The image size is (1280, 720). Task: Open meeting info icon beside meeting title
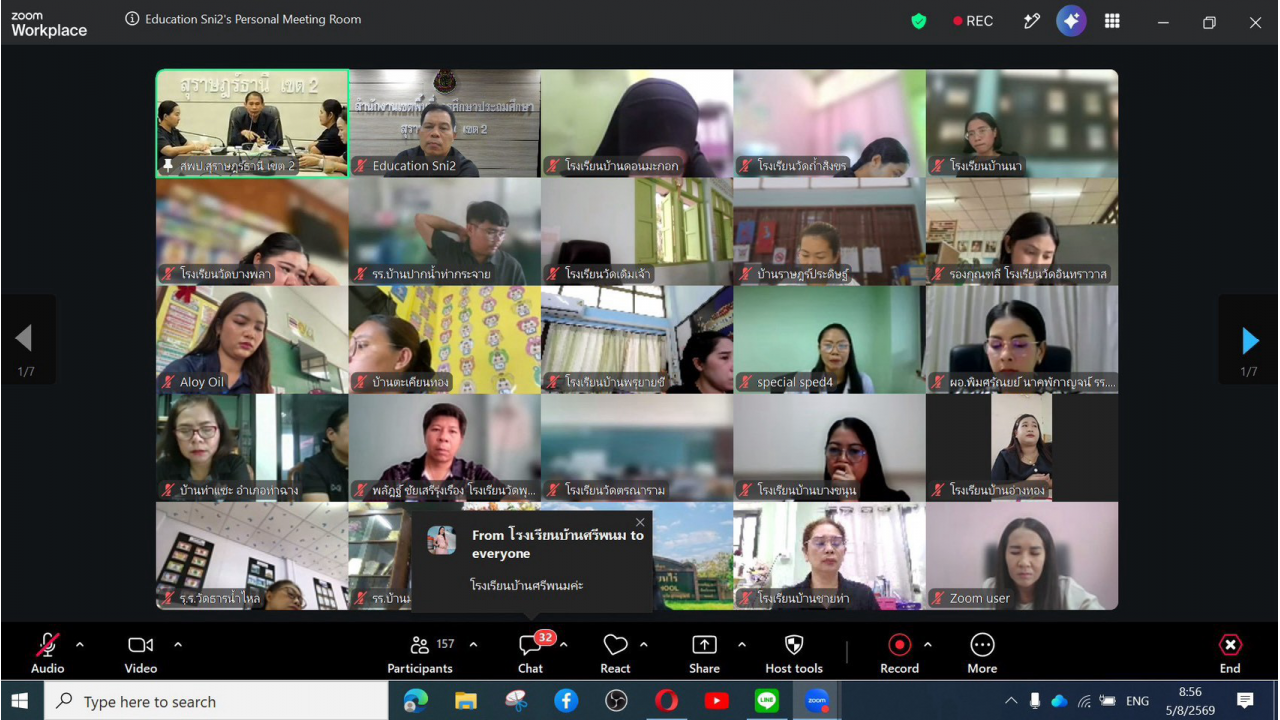(x=132, y=19)
